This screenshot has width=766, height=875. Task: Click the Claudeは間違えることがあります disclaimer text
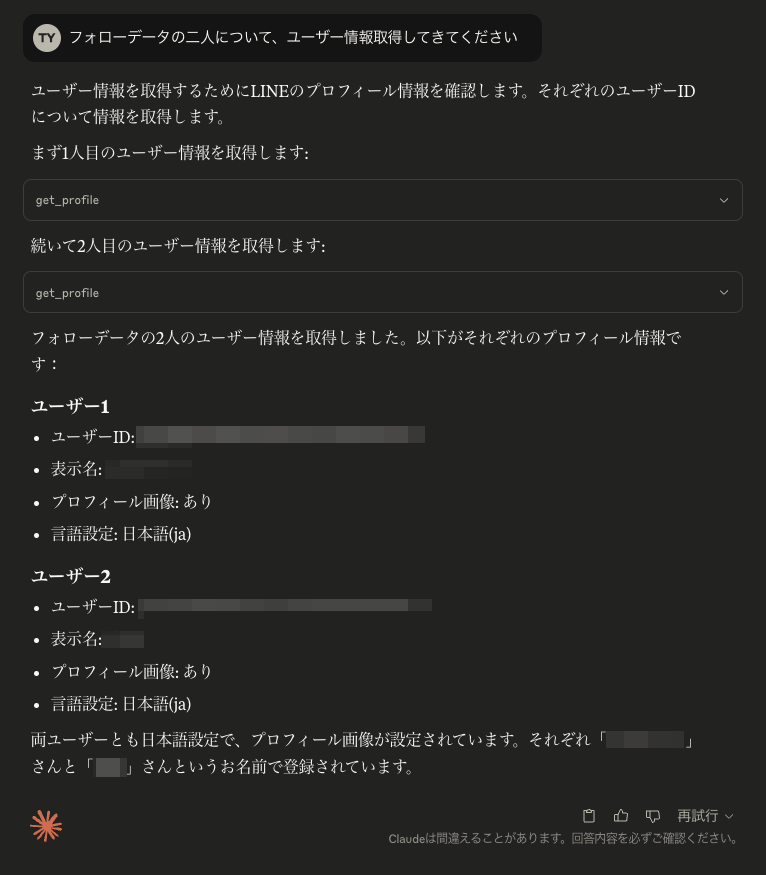[567, 838]
